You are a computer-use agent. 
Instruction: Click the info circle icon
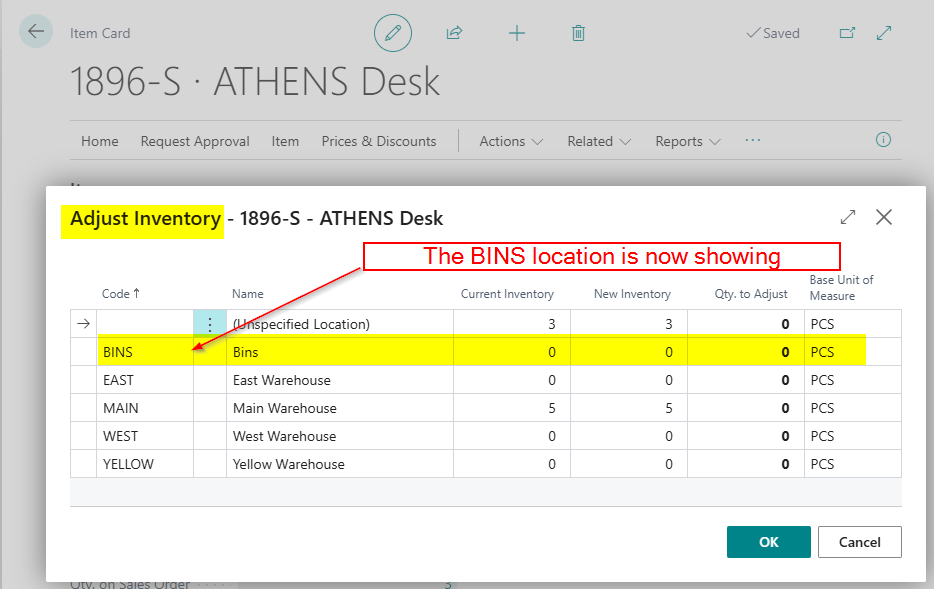pos(883,140)
